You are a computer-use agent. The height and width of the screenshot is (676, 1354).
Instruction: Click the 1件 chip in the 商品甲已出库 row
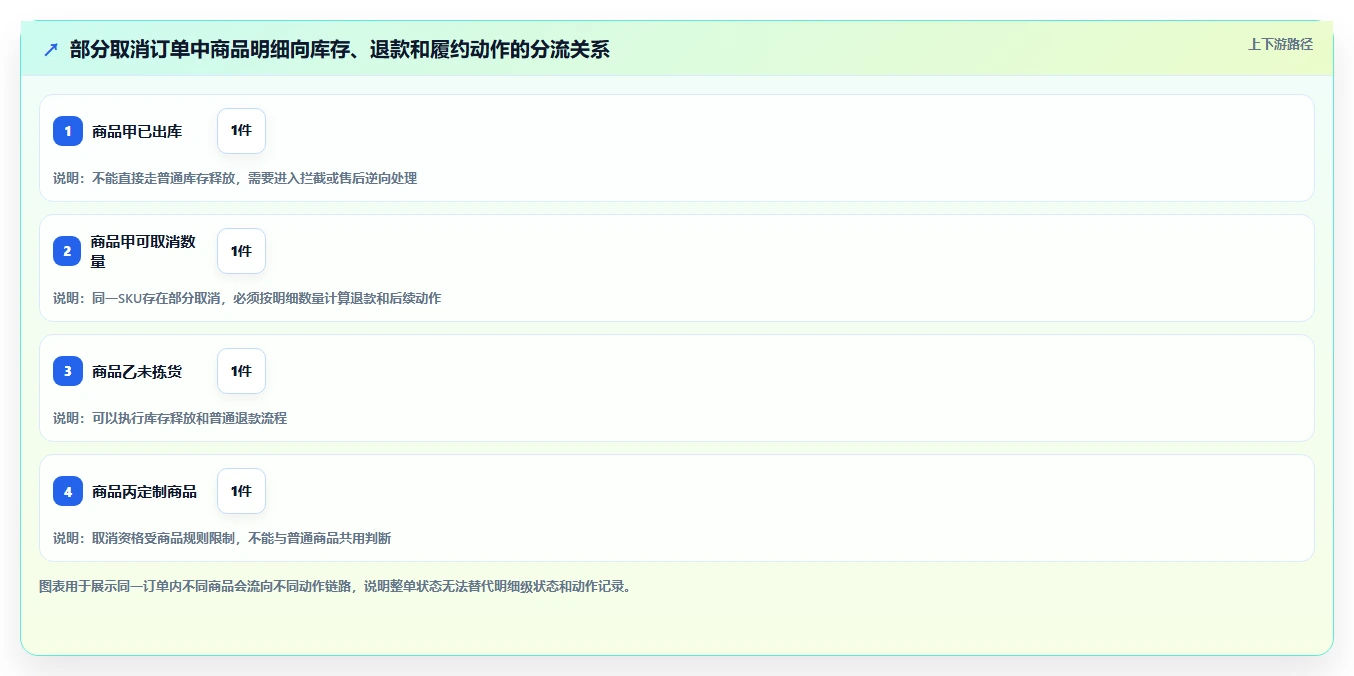241,131
